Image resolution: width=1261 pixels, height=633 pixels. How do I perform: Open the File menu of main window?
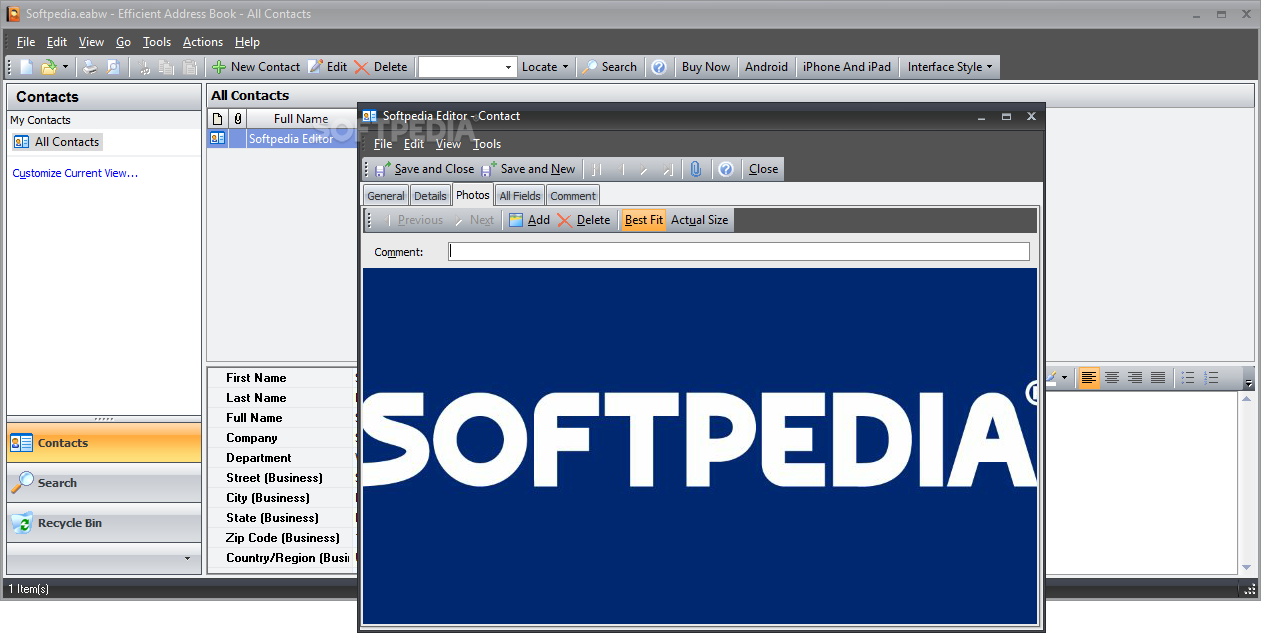pos(26,42)
